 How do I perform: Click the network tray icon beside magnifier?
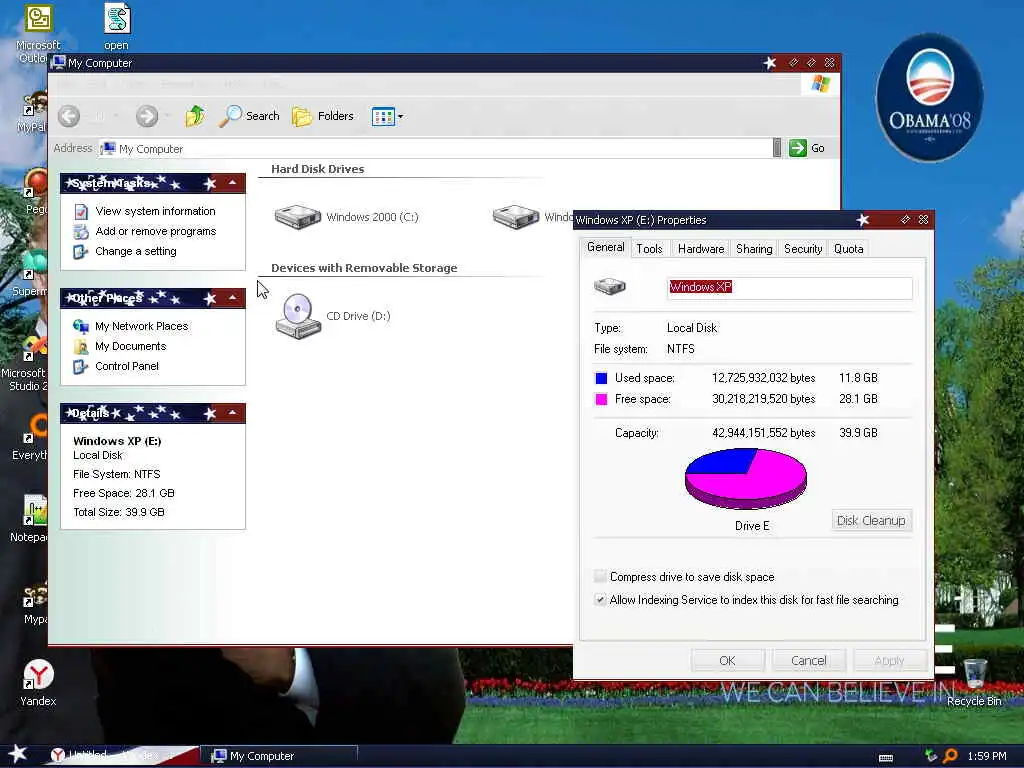click(x=931, y=756)
